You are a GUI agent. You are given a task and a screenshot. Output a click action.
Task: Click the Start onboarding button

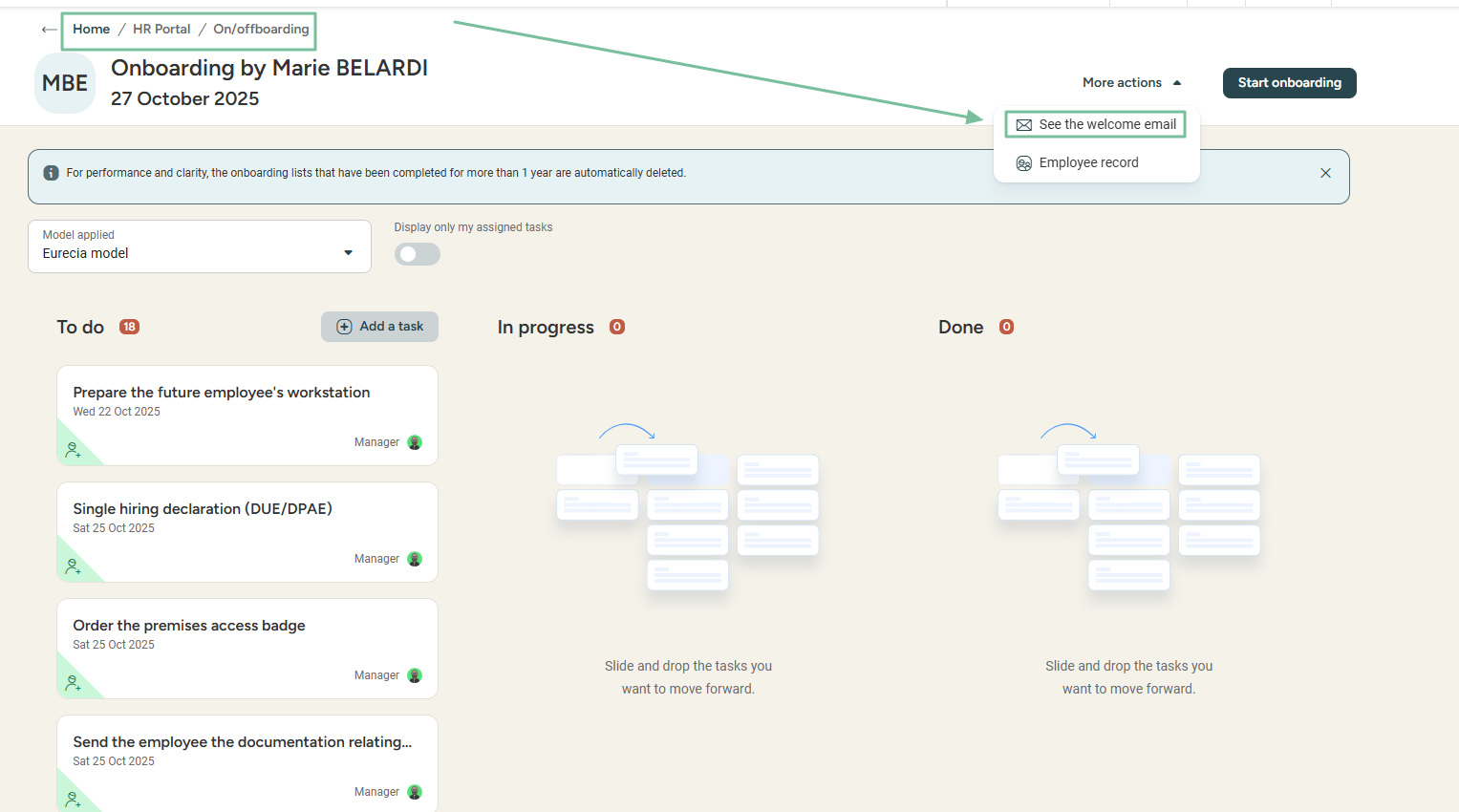1289,83
